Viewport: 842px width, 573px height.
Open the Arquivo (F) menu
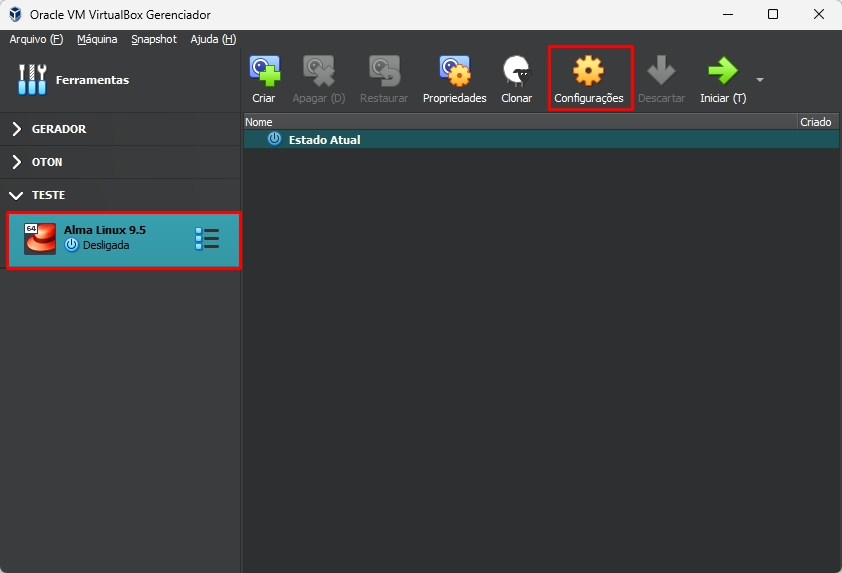[x=36, y=39]
